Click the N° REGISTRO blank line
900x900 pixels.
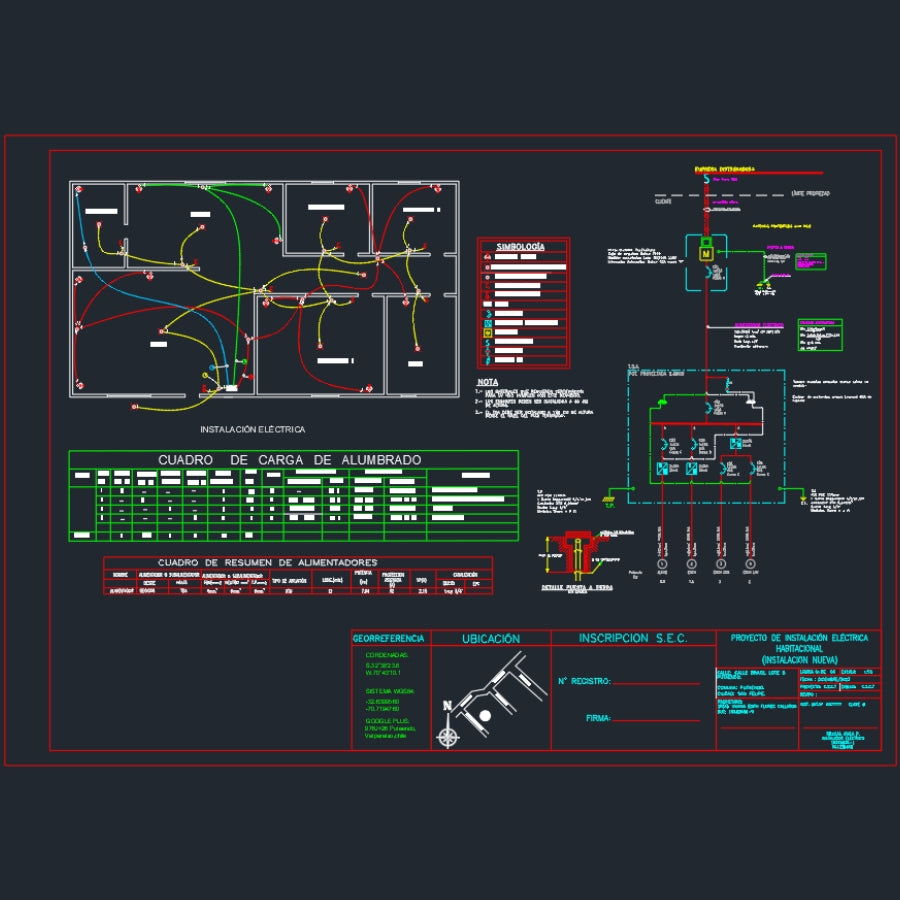655,684
